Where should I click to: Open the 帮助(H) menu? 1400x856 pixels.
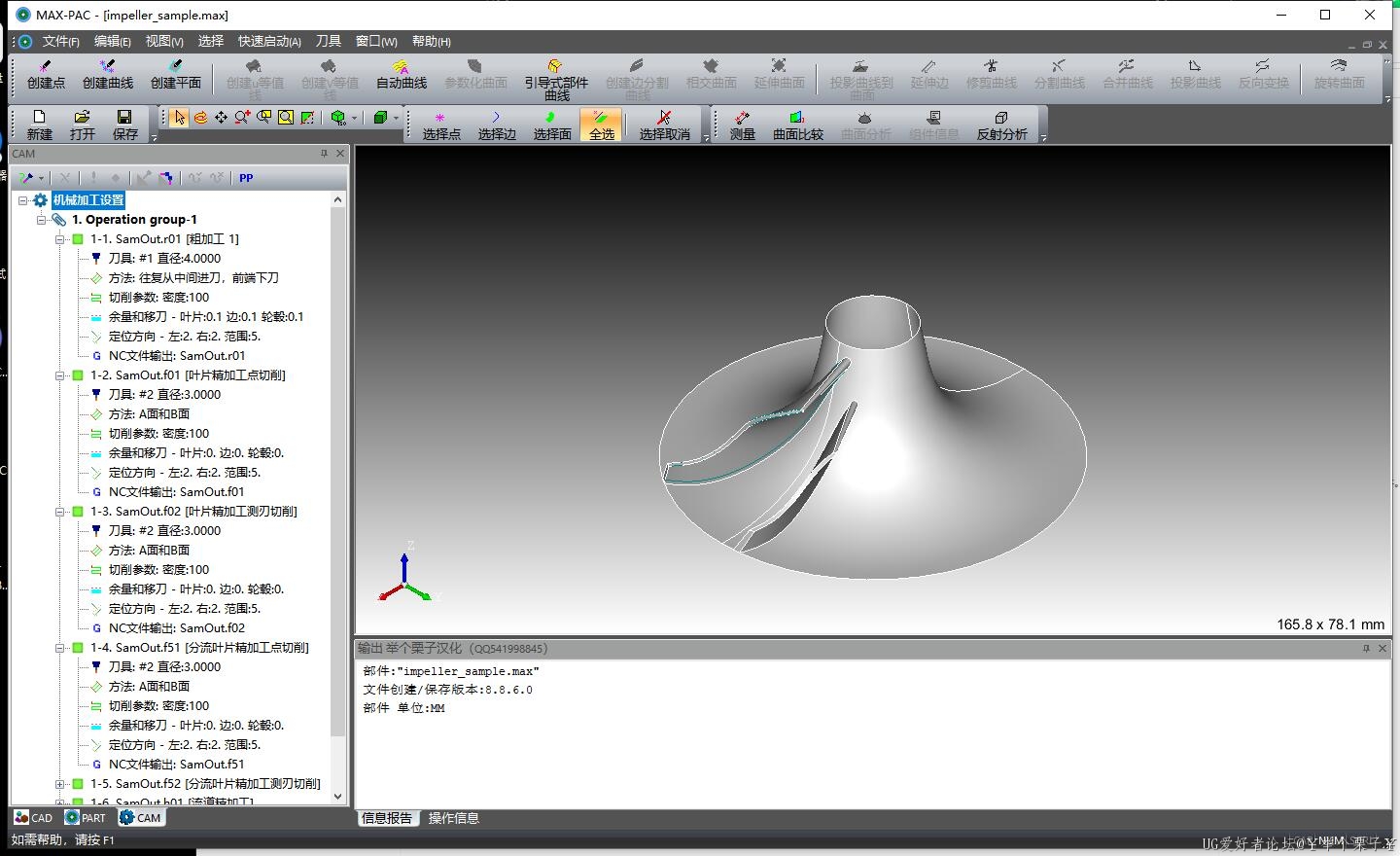(431, 41)
